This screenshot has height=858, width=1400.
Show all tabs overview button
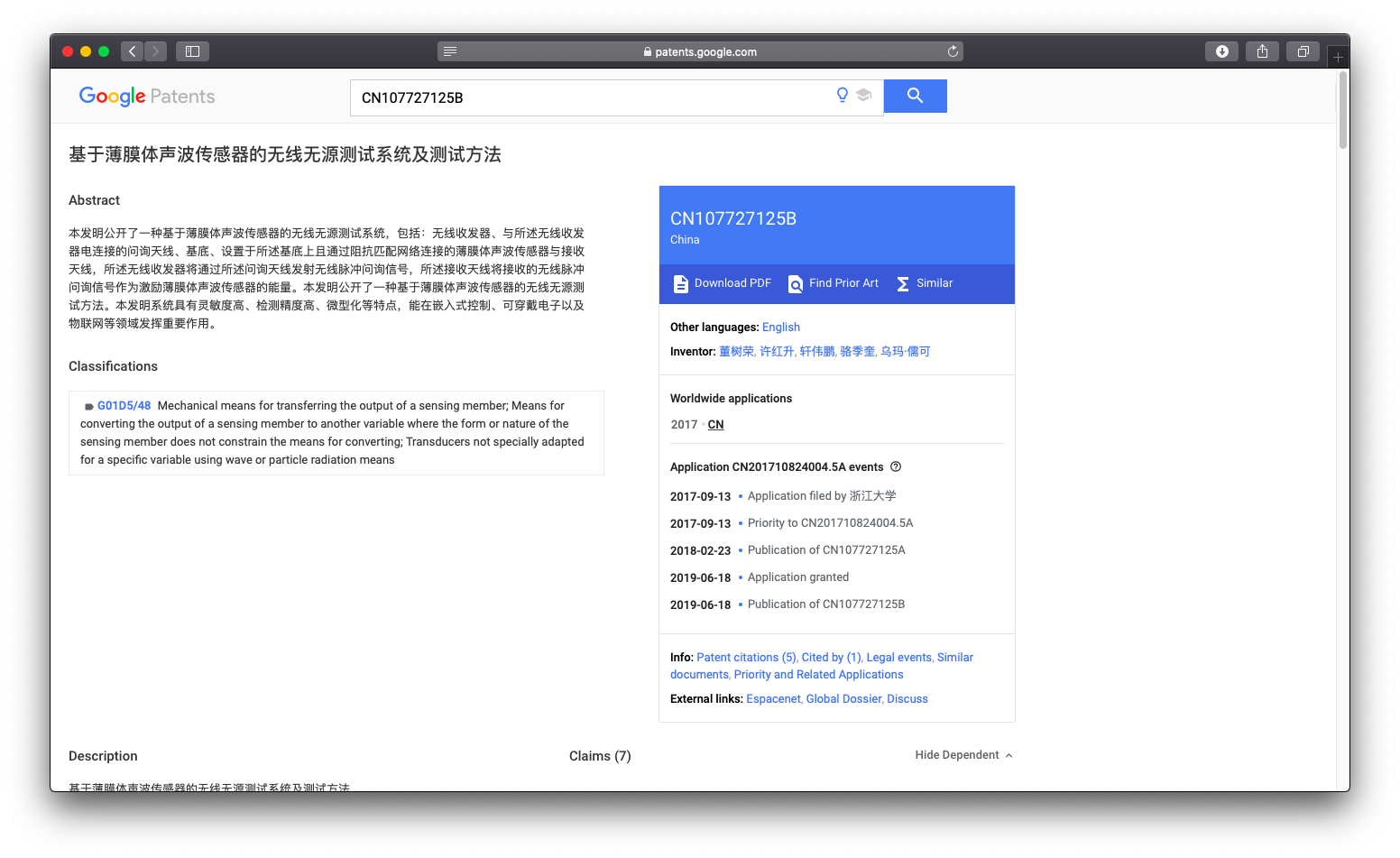[1303, 51]
